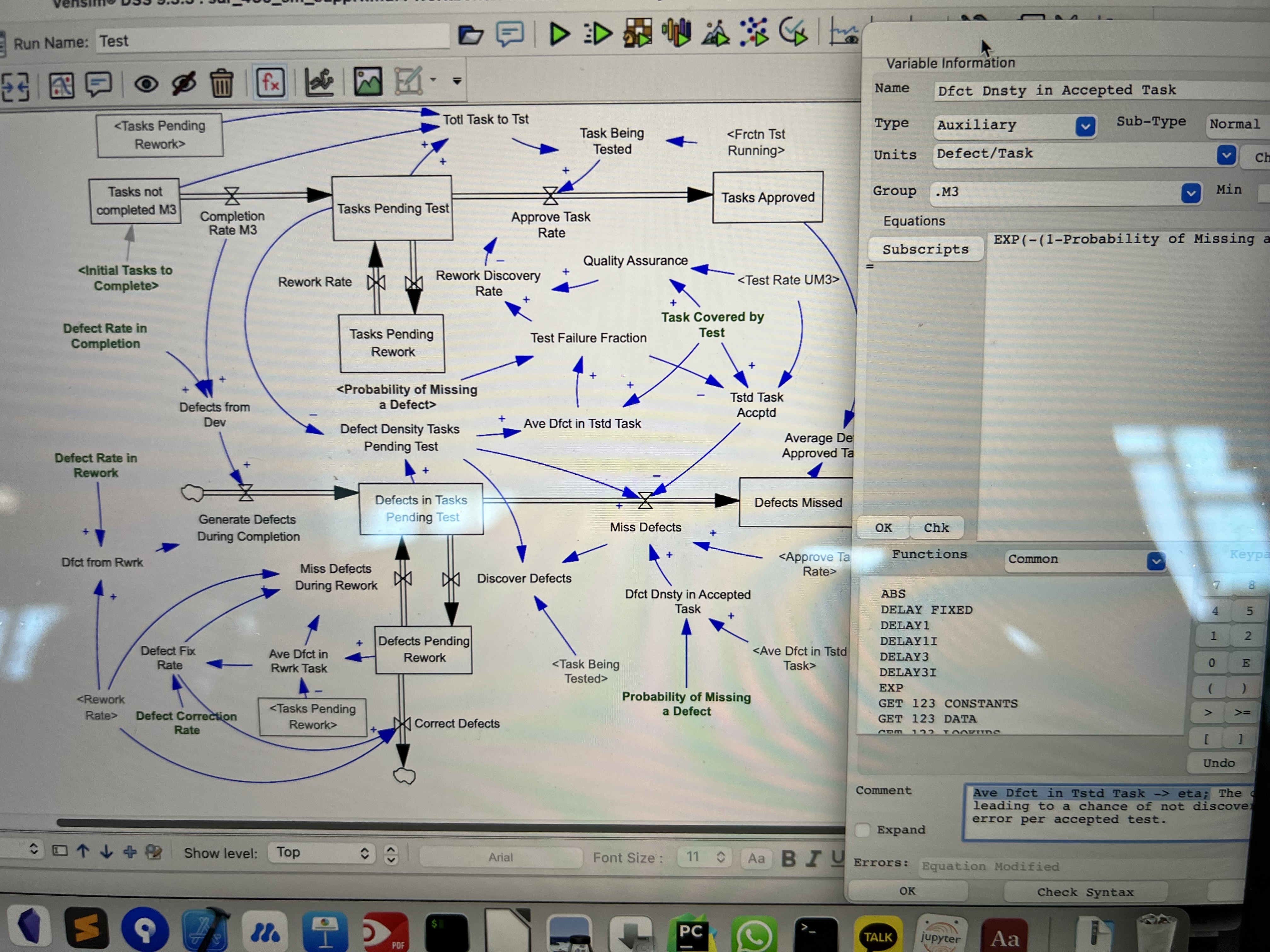The width and height of the screenshot is (1270, 952).
Task: Click the Aa text case button
Action: tap(756, 858)
